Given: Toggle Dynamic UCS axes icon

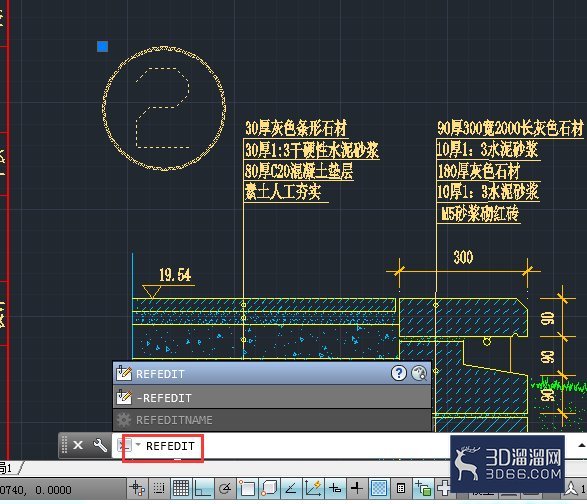Looking at the screenshot, I should (x=313, y=488).
